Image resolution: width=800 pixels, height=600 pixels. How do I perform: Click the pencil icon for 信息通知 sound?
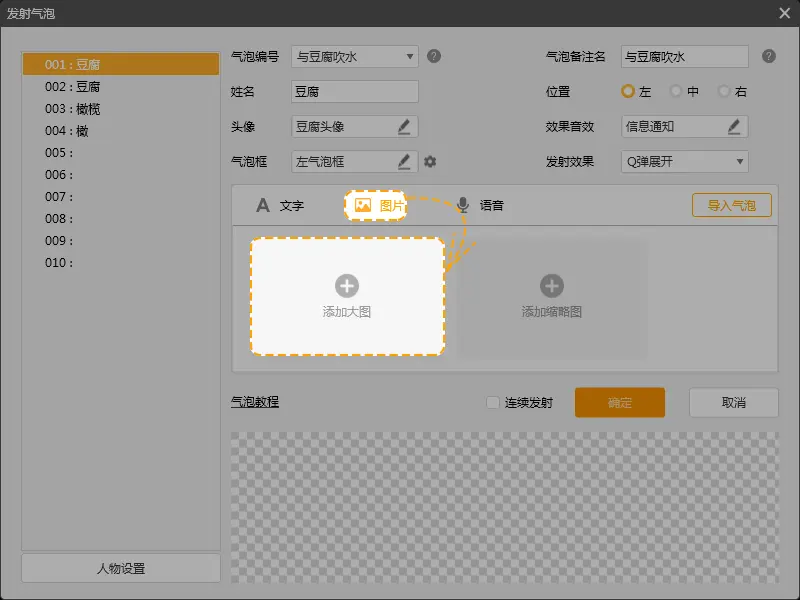tap(734, 126)
